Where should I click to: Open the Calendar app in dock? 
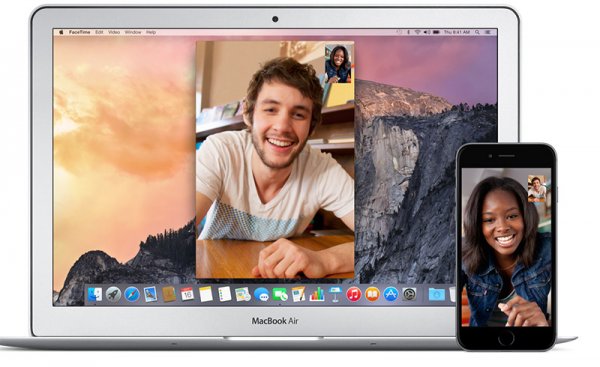click(x=187, y=294)
